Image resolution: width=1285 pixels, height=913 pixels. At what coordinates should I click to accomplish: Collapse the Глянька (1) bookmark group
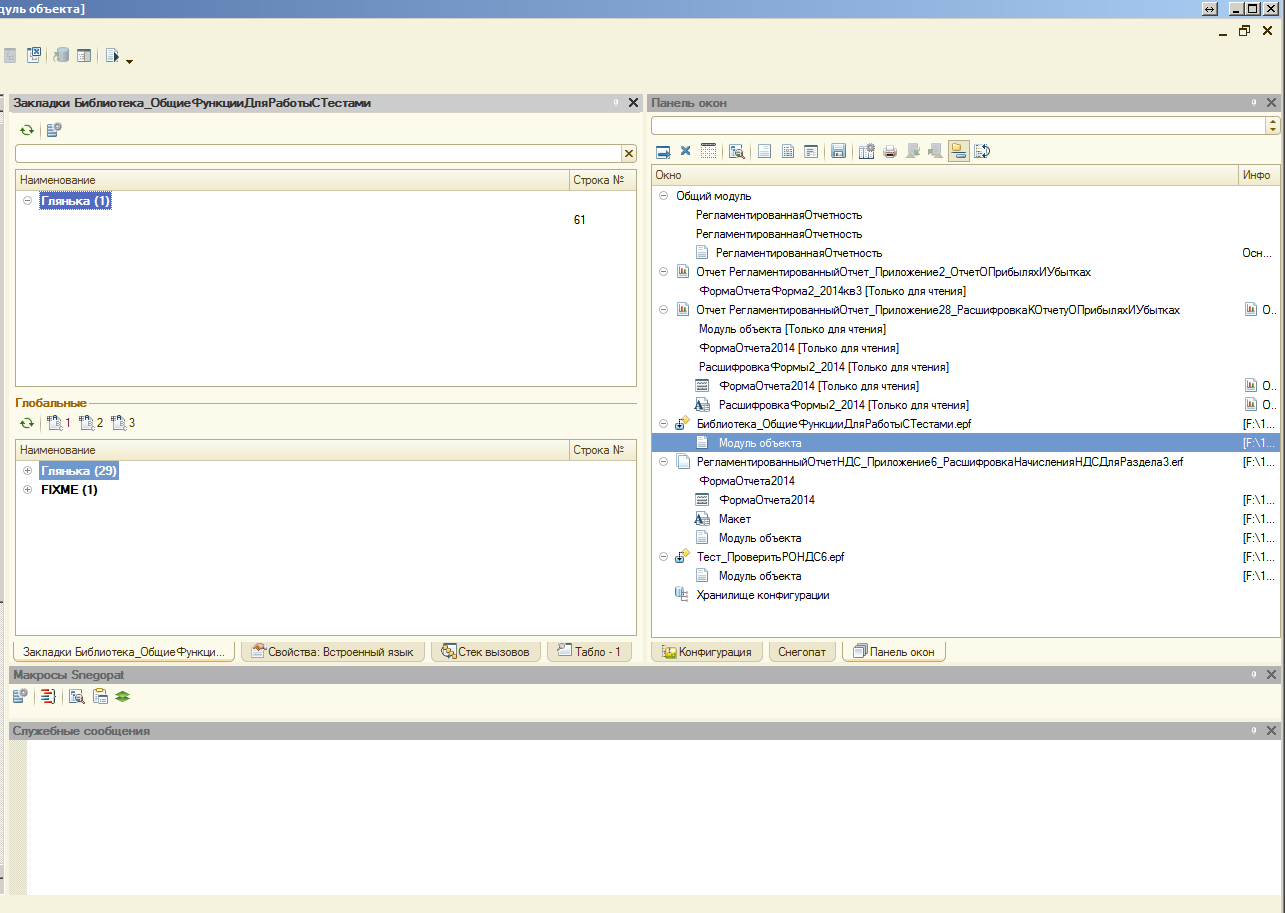pos(27,201)
